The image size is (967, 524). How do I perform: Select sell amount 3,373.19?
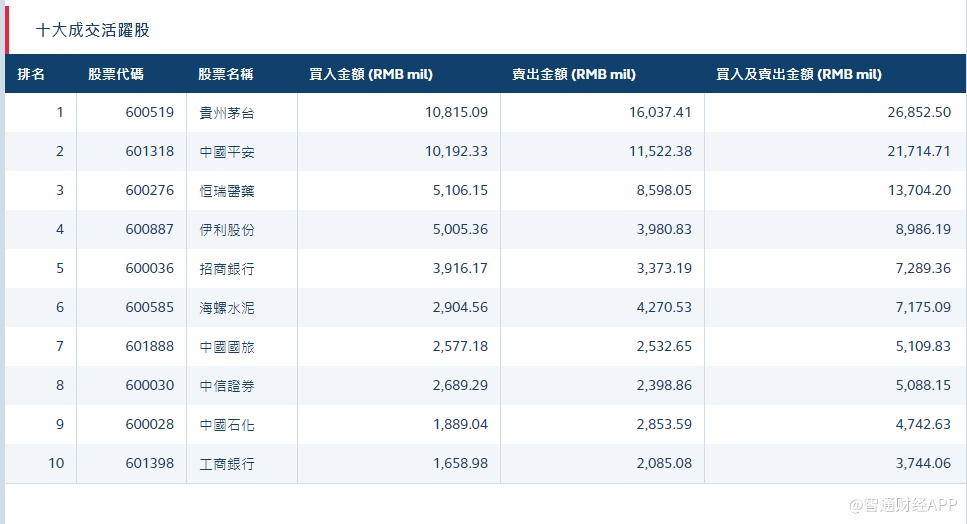click(x=664, y=268)
